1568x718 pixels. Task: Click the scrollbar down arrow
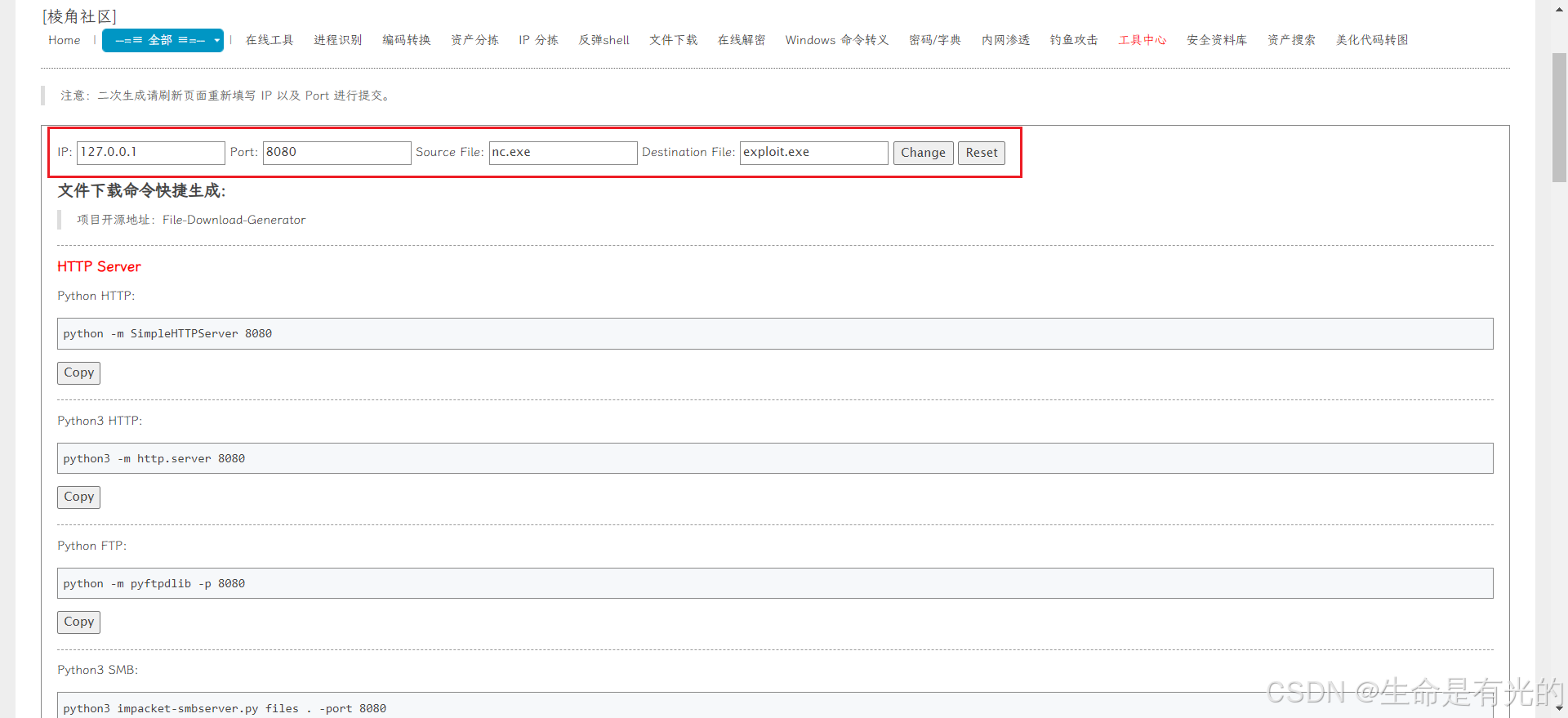click(1559, 709)
